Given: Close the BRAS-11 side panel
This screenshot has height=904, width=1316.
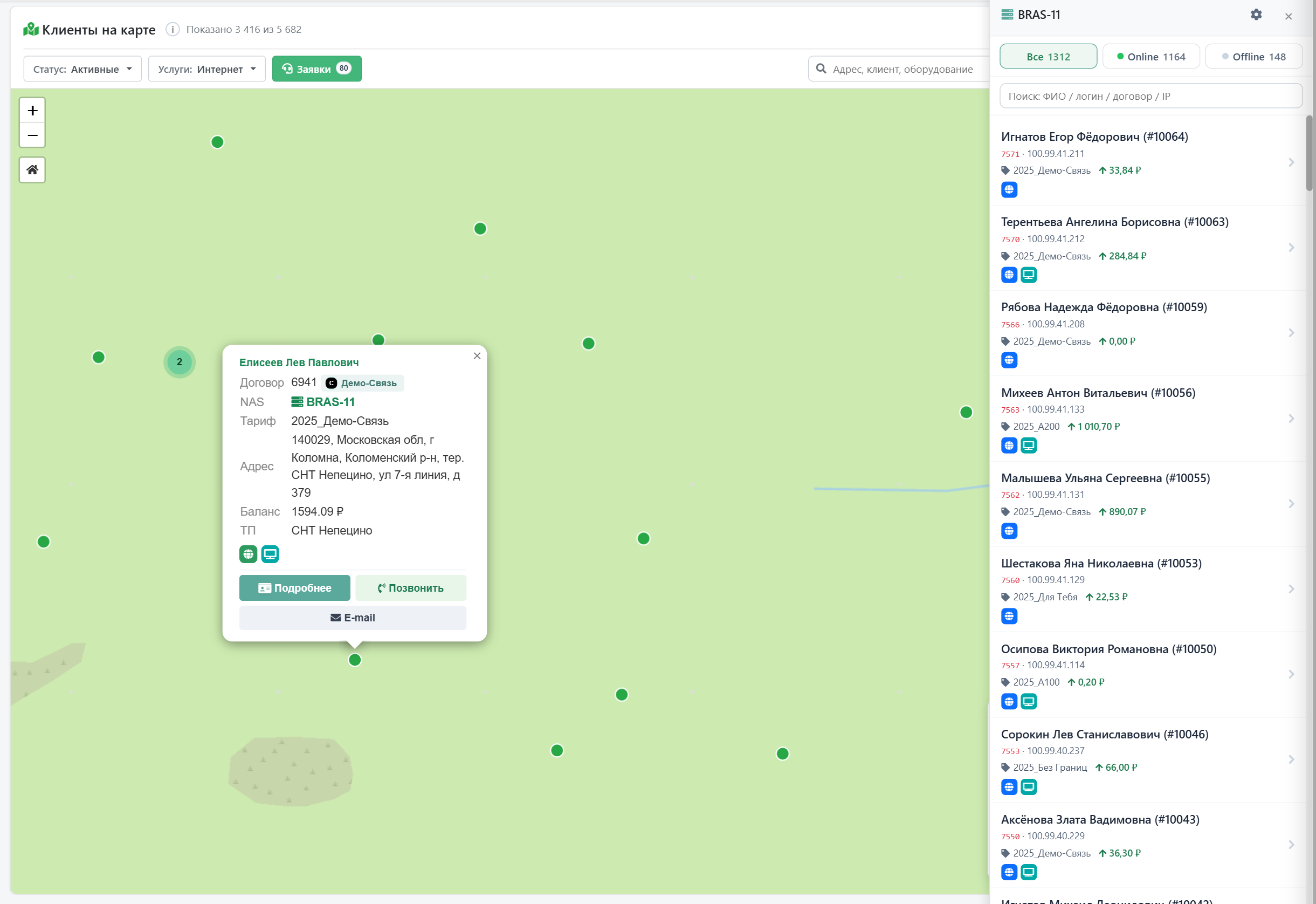Looking at the screenshot, I should (x=1289, y=16).
